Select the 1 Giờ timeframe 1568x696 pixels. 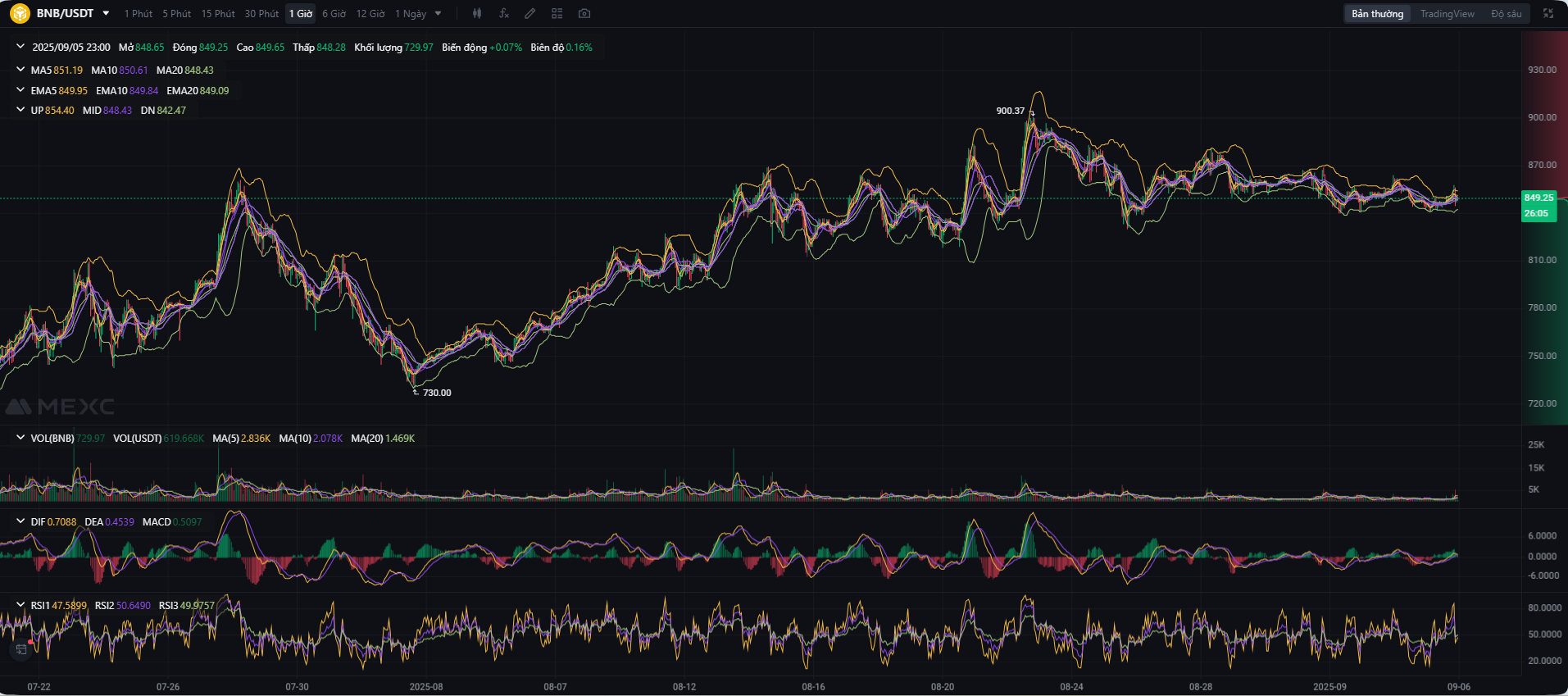[301, 14]
